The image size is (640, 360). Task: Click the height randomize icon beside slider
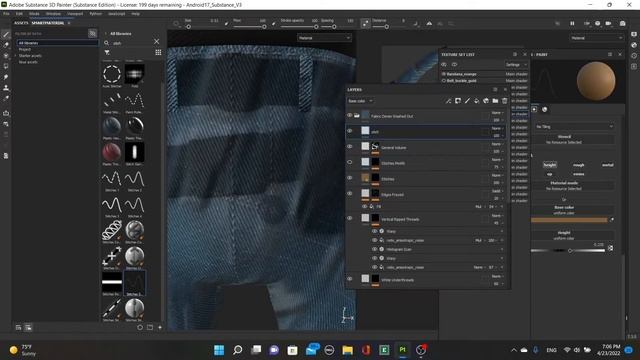610,248
